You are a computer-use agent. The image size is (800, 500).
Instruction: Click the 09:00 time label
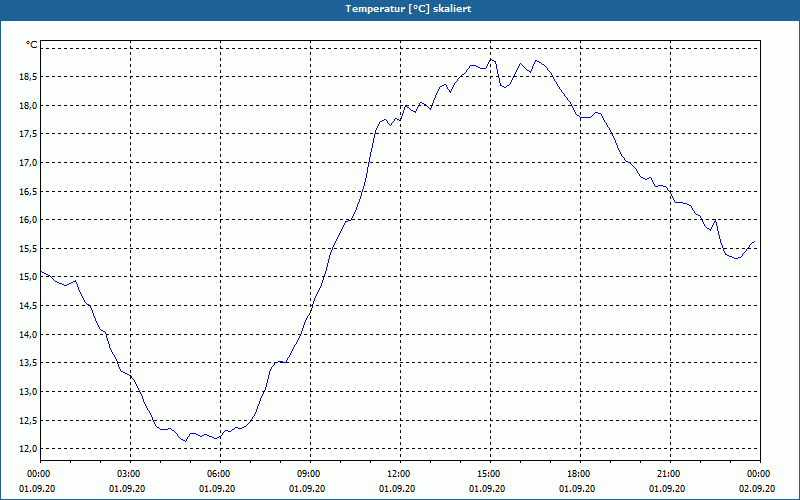tap(310, 474)
